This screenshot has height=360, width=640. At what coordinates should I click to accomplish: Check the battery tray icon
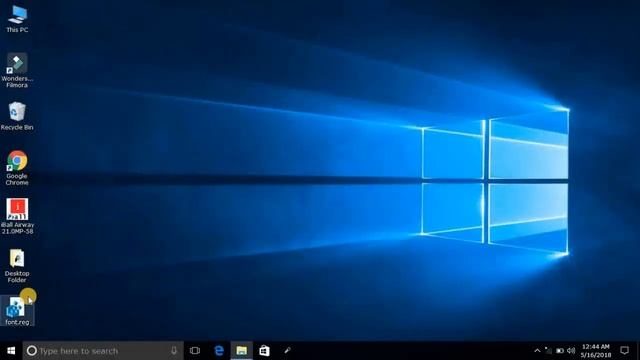coord(560,351)
